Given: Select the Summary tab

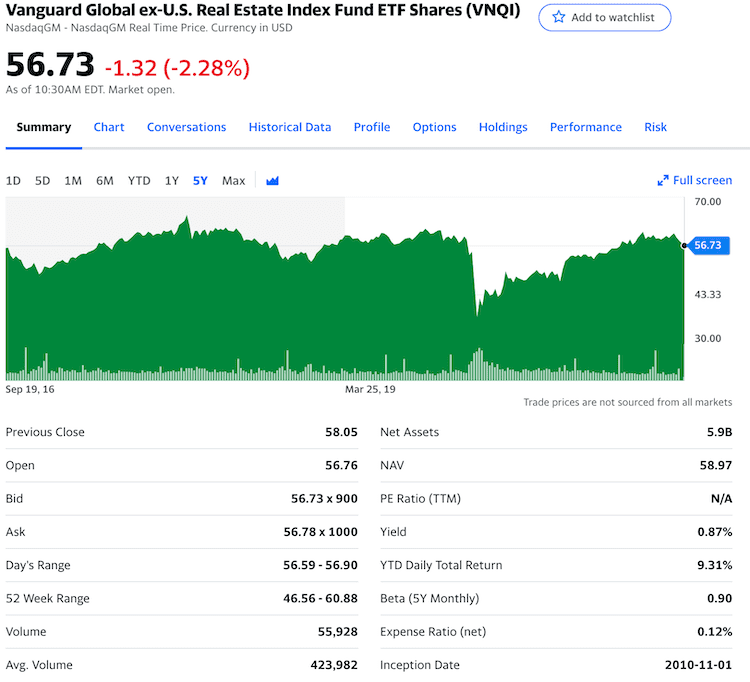Looking at the screenshot, I should [x=44, y=127].
